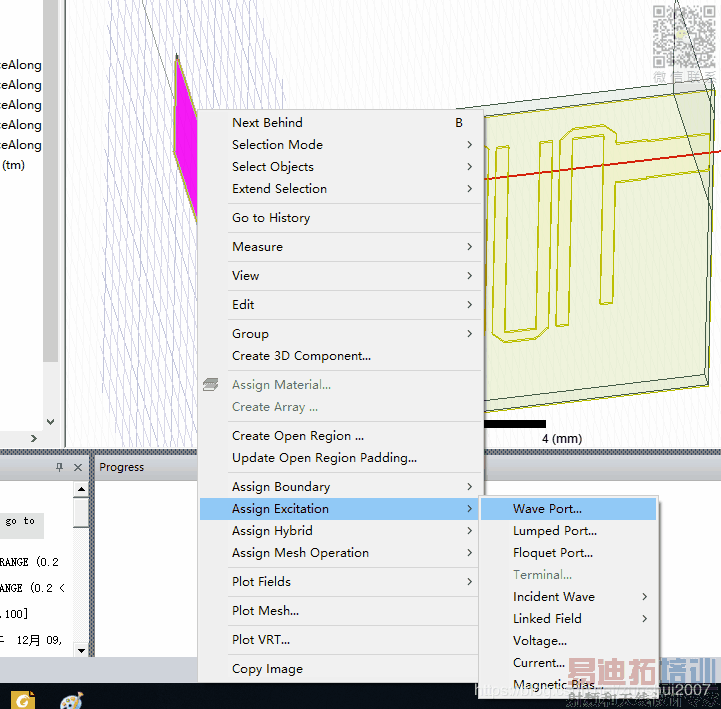
Task: Expand arrow beside Incident Wave
Action: (x=645, y=597)
